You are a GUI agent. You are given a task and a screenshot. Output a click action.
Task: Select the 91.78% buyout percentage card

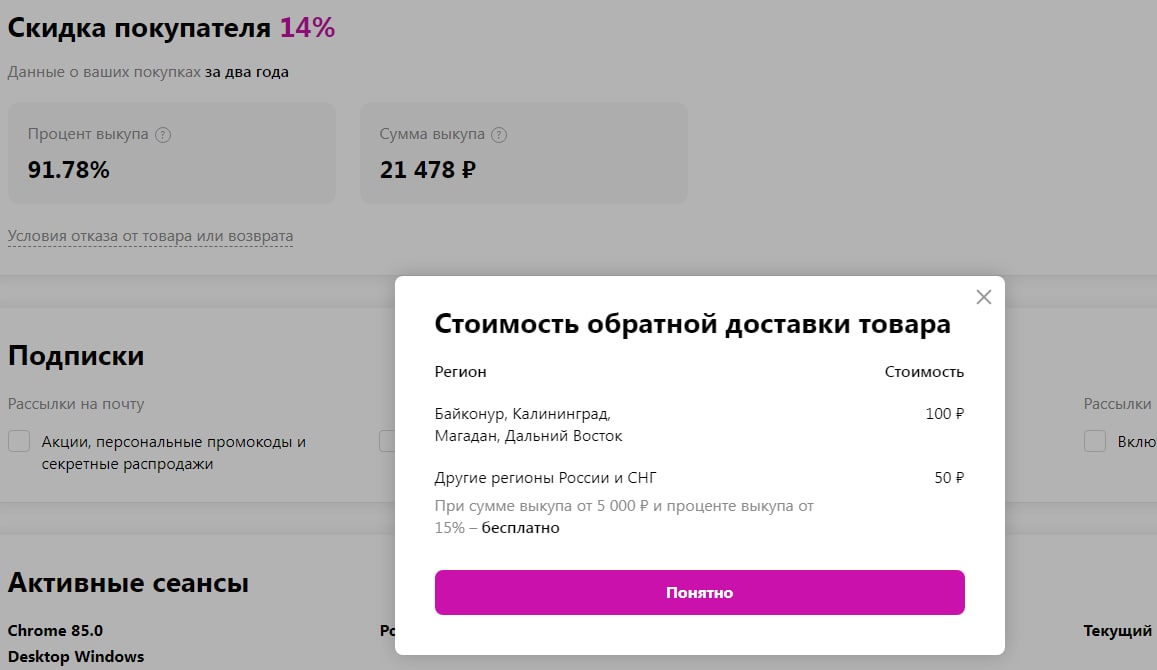pos(171,153)
